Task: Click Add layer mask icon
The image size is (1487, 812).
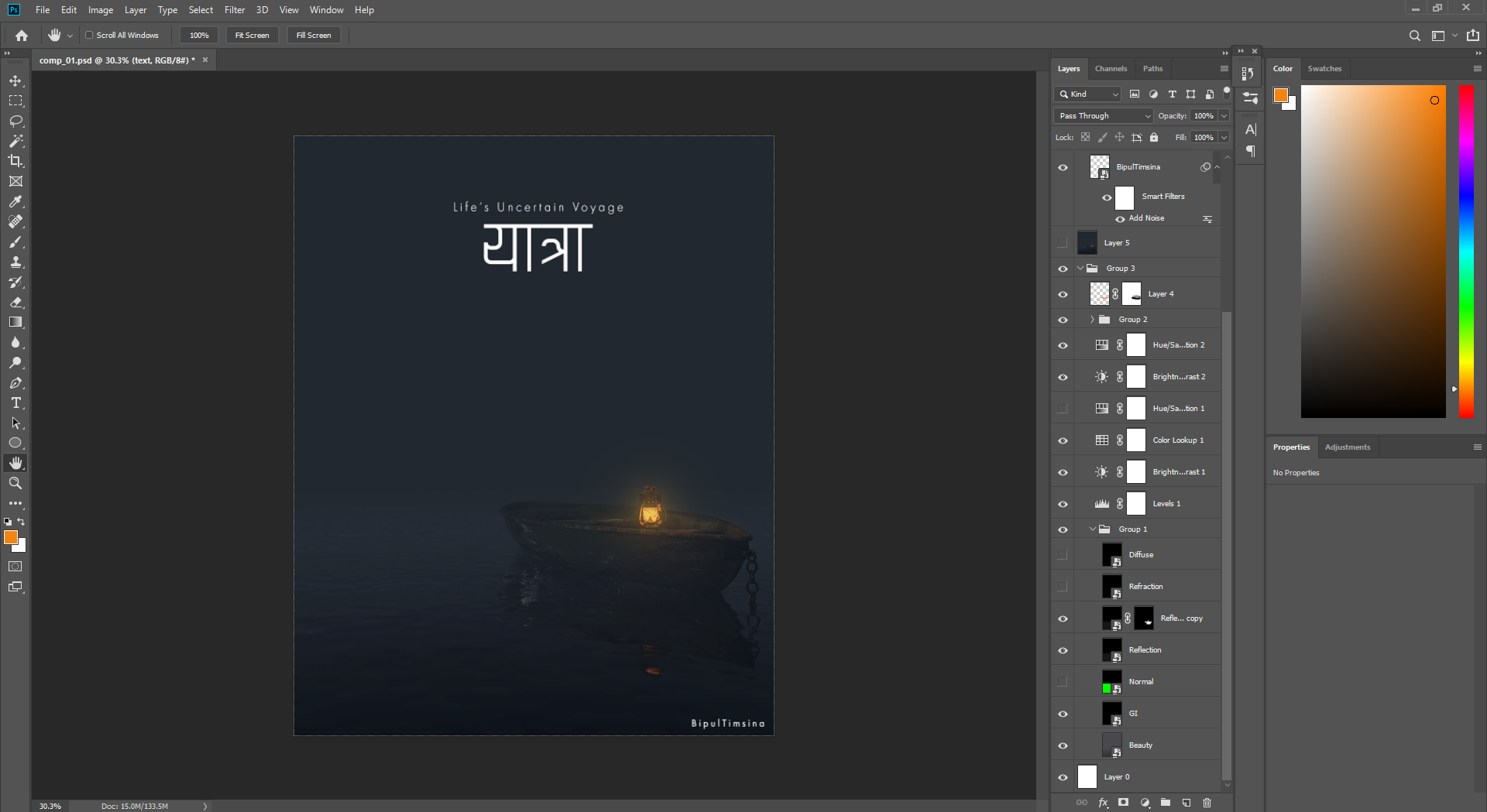Action: coord(1123,803)
